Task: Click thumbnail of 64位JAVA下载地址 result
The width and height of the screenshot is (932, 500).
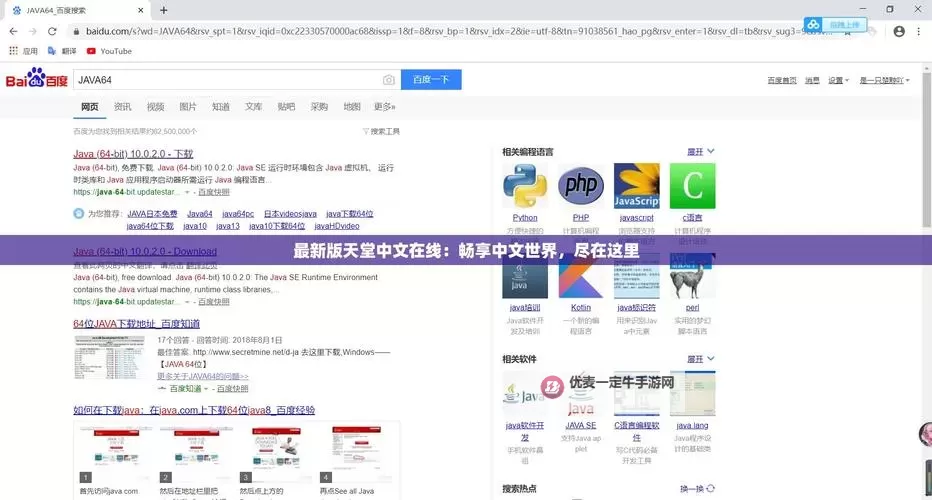Action: (x=109, y=358)
